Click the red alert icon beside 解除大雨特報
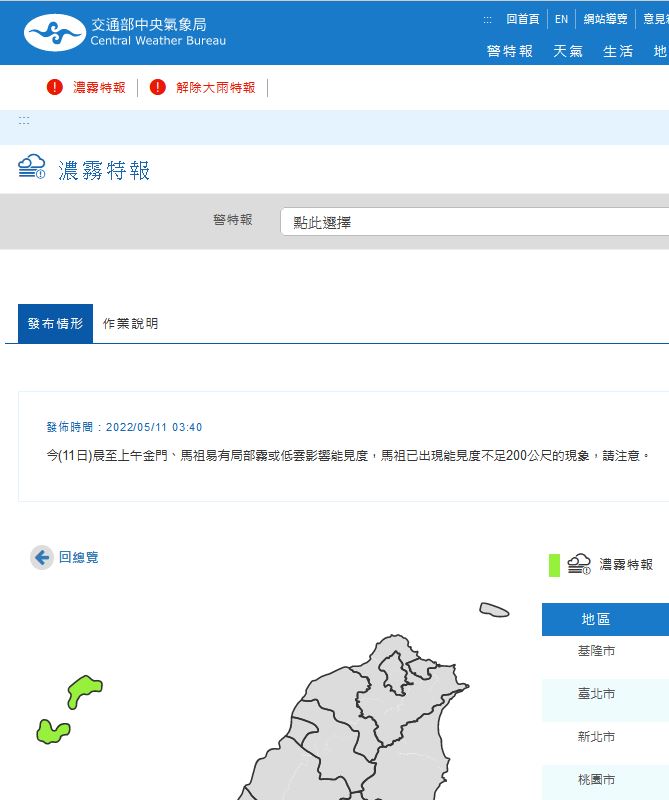This screenshot has height=800, width=669. coord(158,87)
